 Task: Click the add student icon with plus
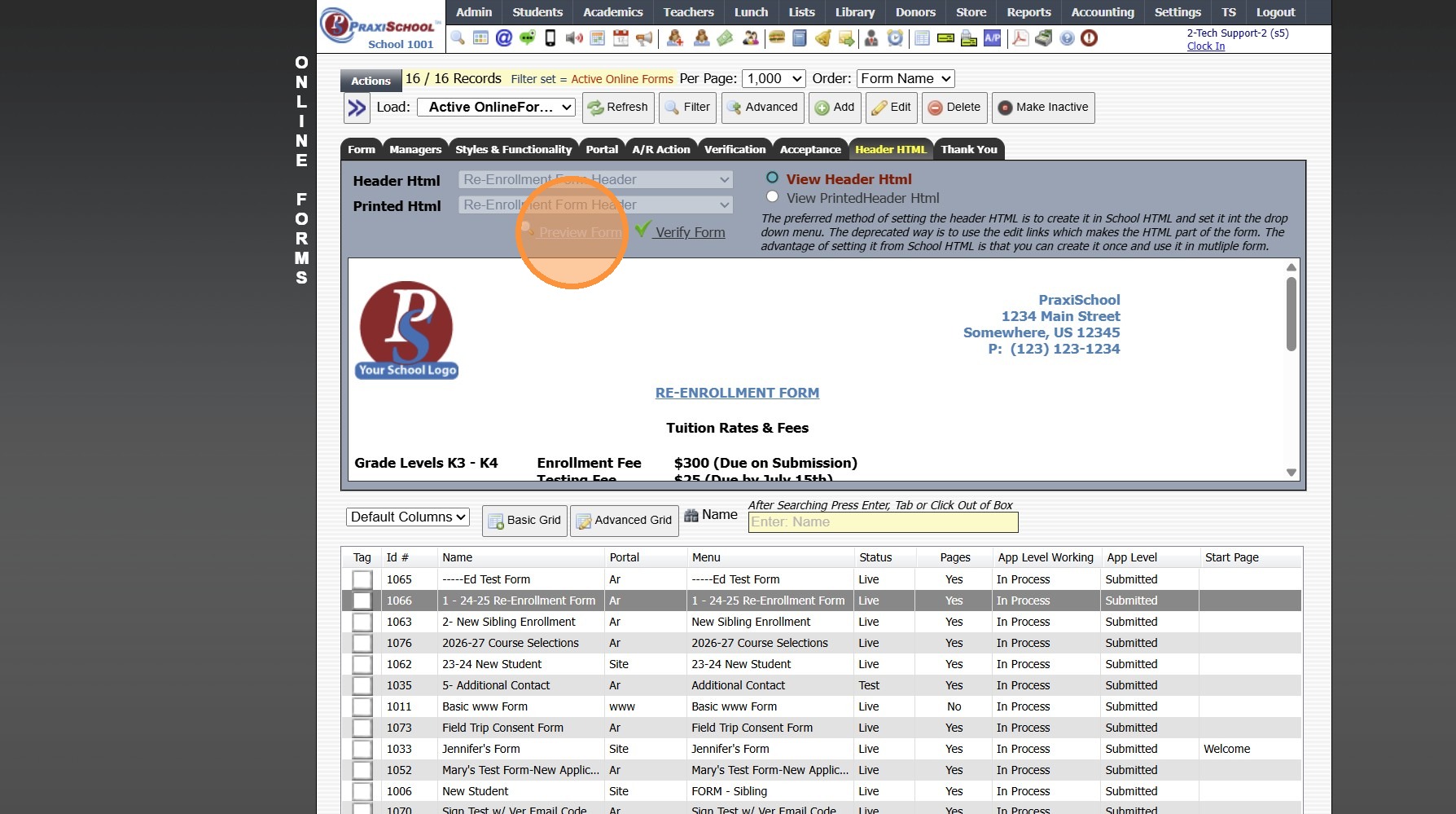(675, 38)
